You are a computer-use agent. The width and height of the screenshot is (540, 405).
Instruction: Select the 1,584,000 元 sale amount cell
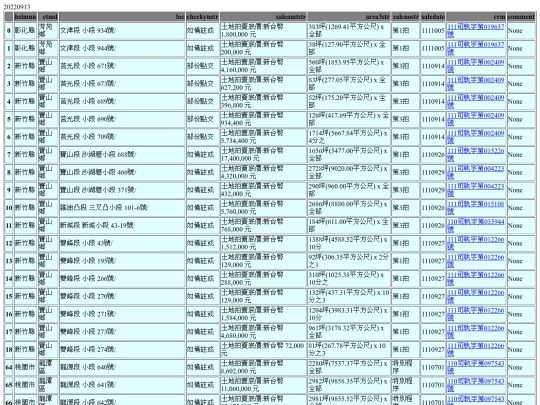click(x=263, y=314)
